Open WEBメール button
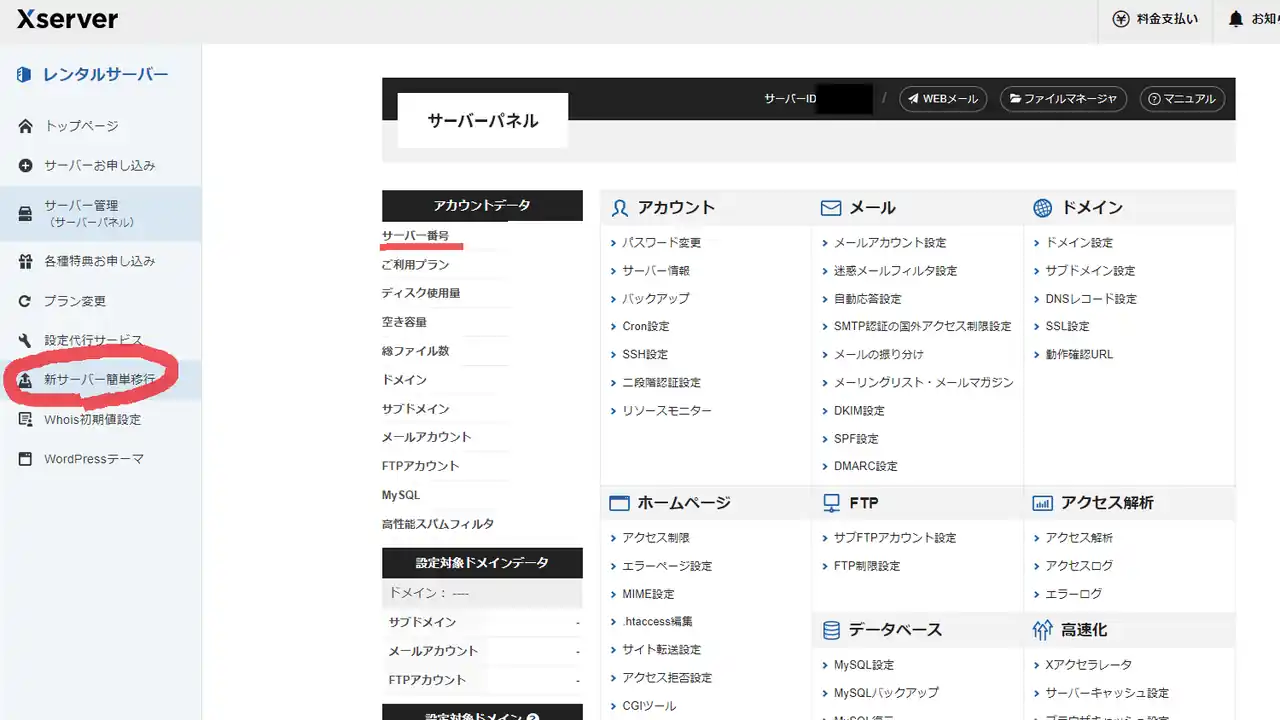This screenshot has width=1280, height=720. [943, 99]
